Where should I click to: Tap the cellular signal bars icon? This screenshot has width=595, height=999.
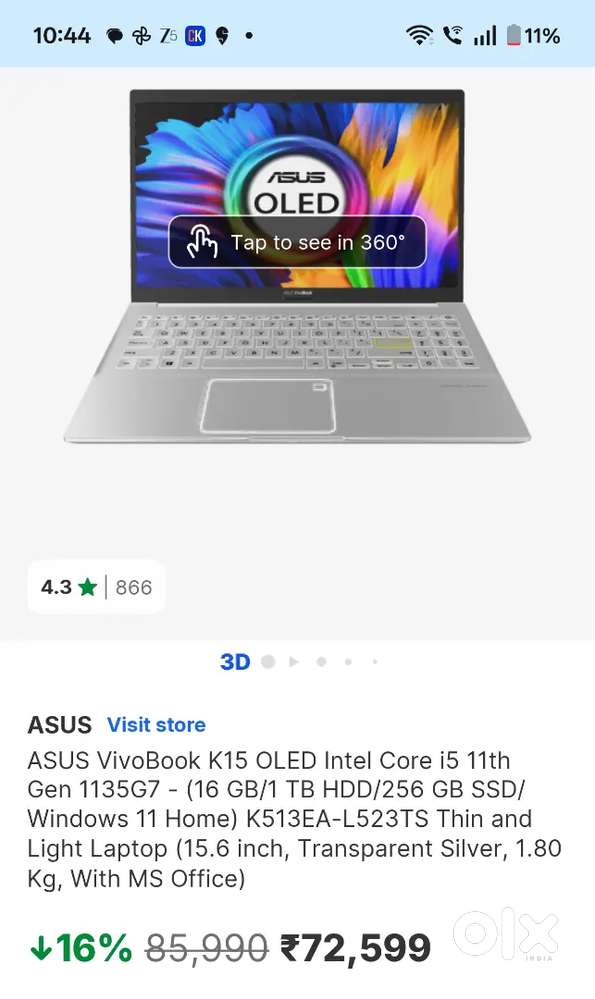click(x=484, y=36)
